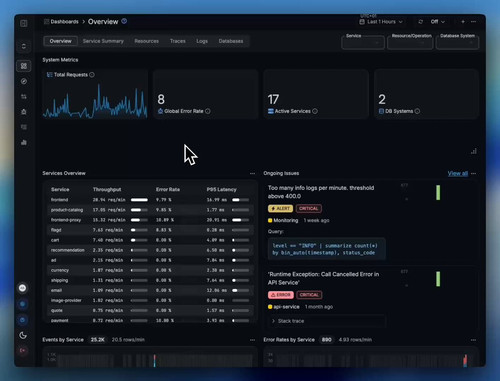500x381 pixels.
Task: Click the red ERROR badge
Action: 281,295
